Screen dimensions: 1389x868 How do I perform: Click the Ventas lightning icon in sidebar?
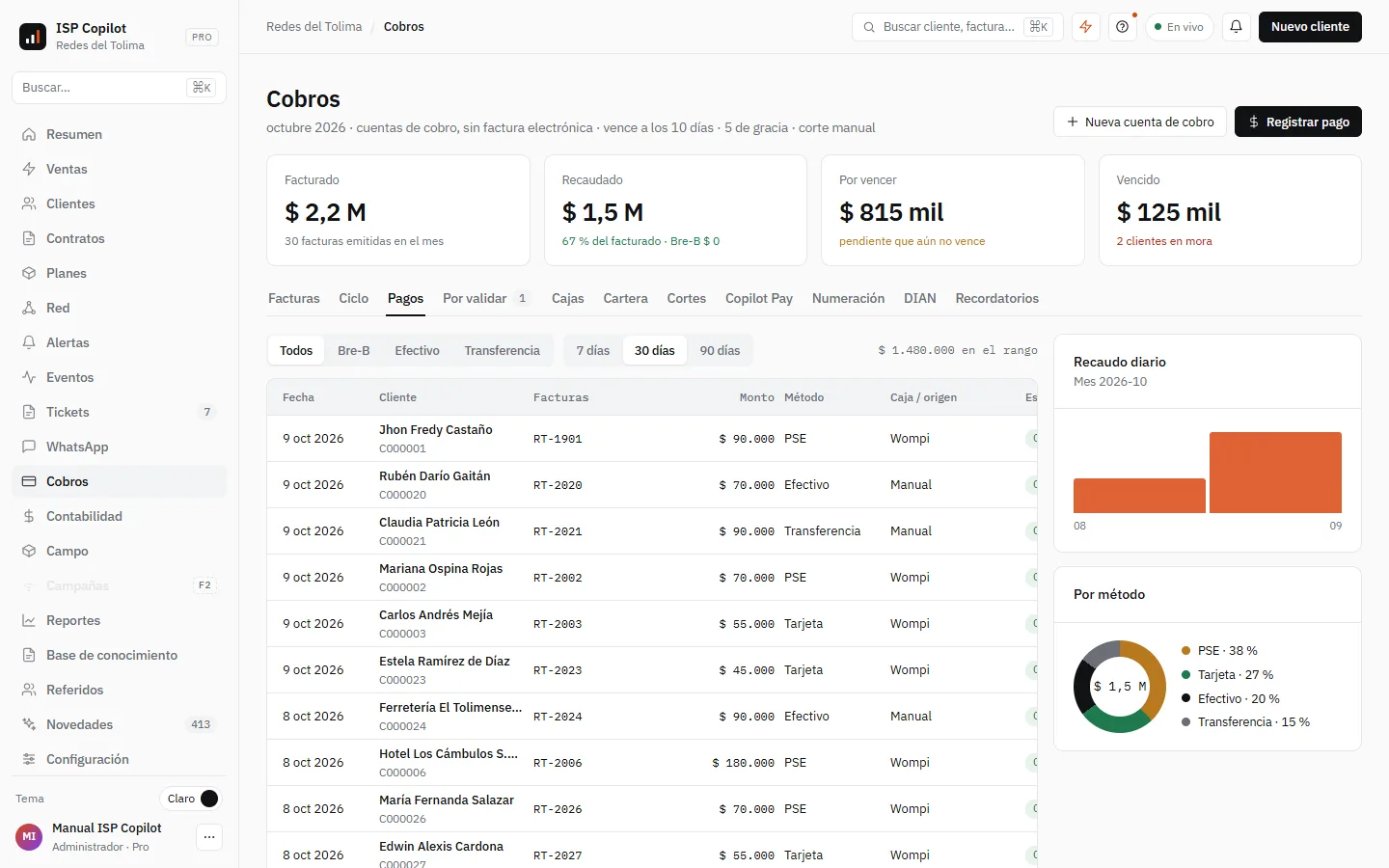click(29, 169)
